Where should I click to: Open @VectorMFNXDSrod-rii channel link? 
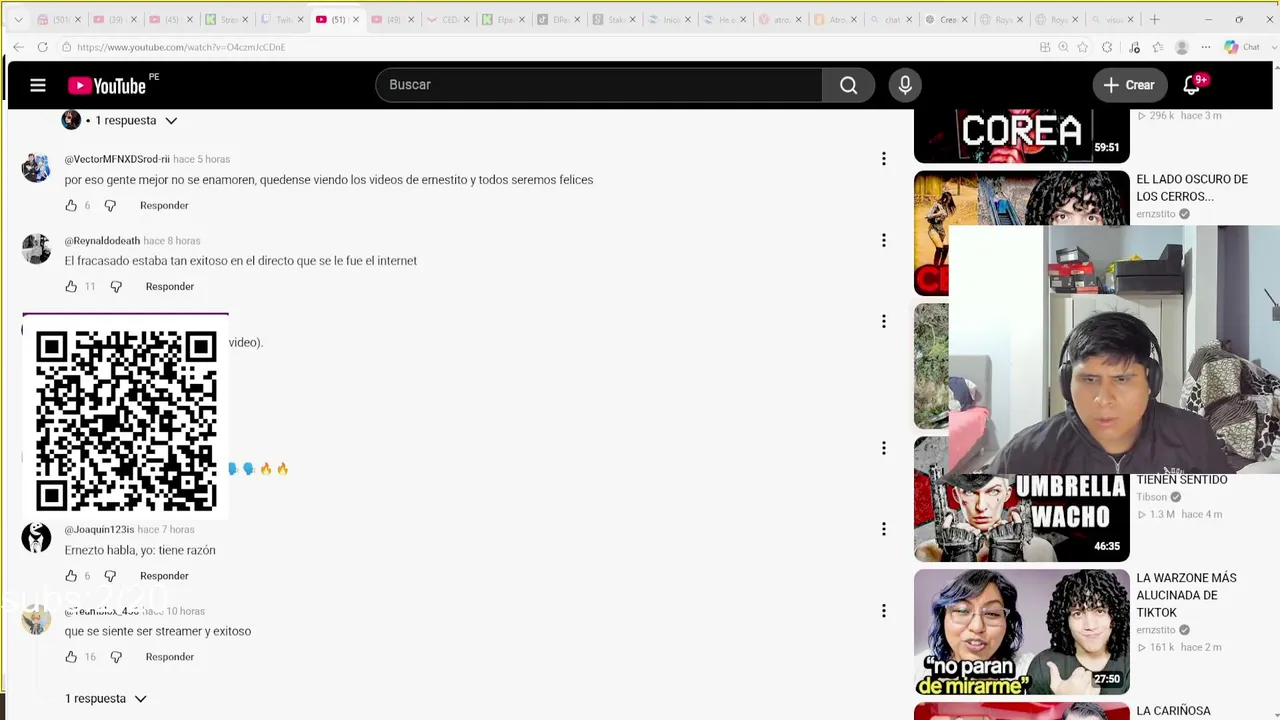117,159
